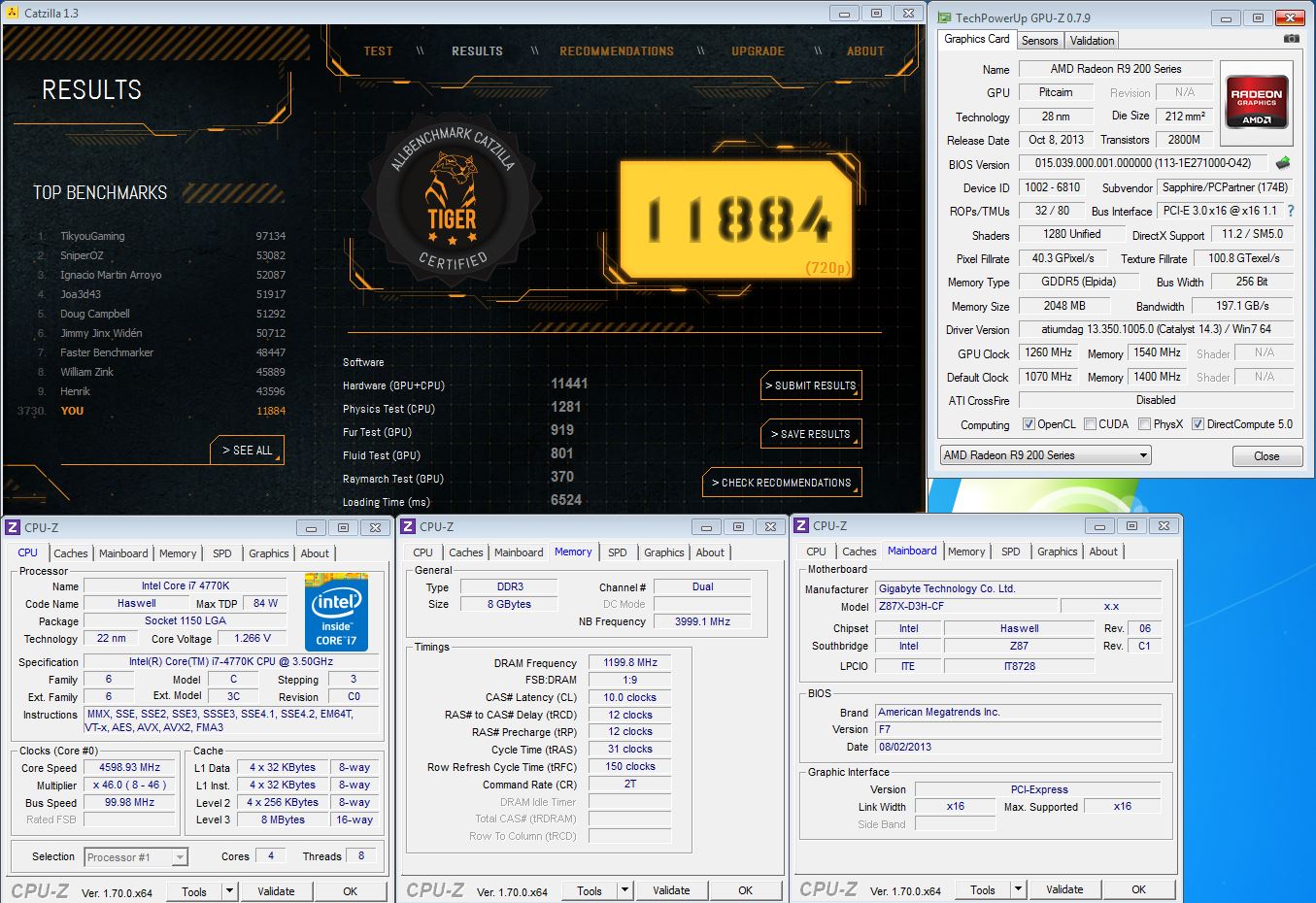Click the Intel Core i7 logo in CPU-Z
The image size is (1316, 903).
[336, 612]
